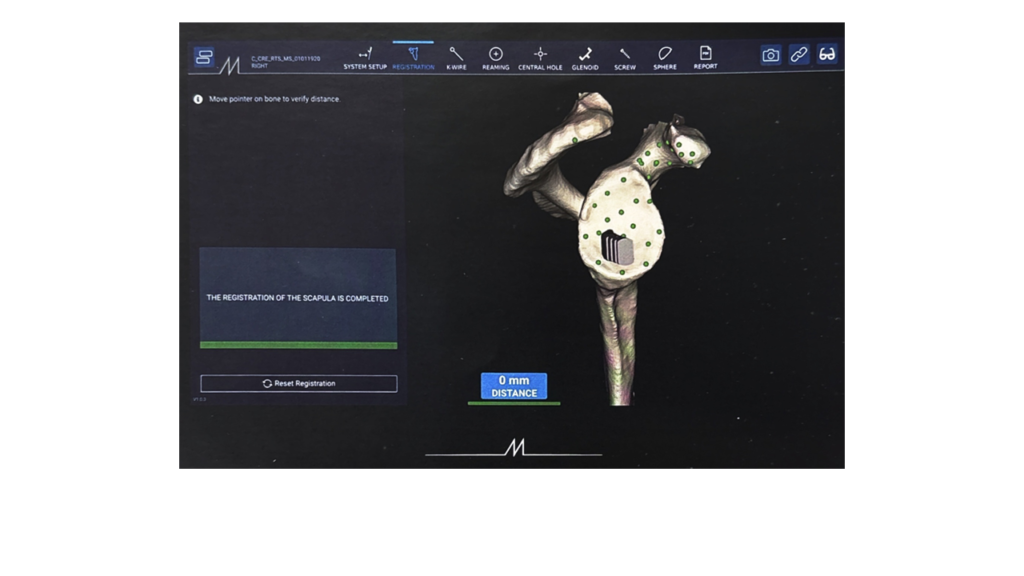This screenshot has width=1024, height=576.
Task: Click the scapula registration completed message panel
Action: (x=298, y=298)
